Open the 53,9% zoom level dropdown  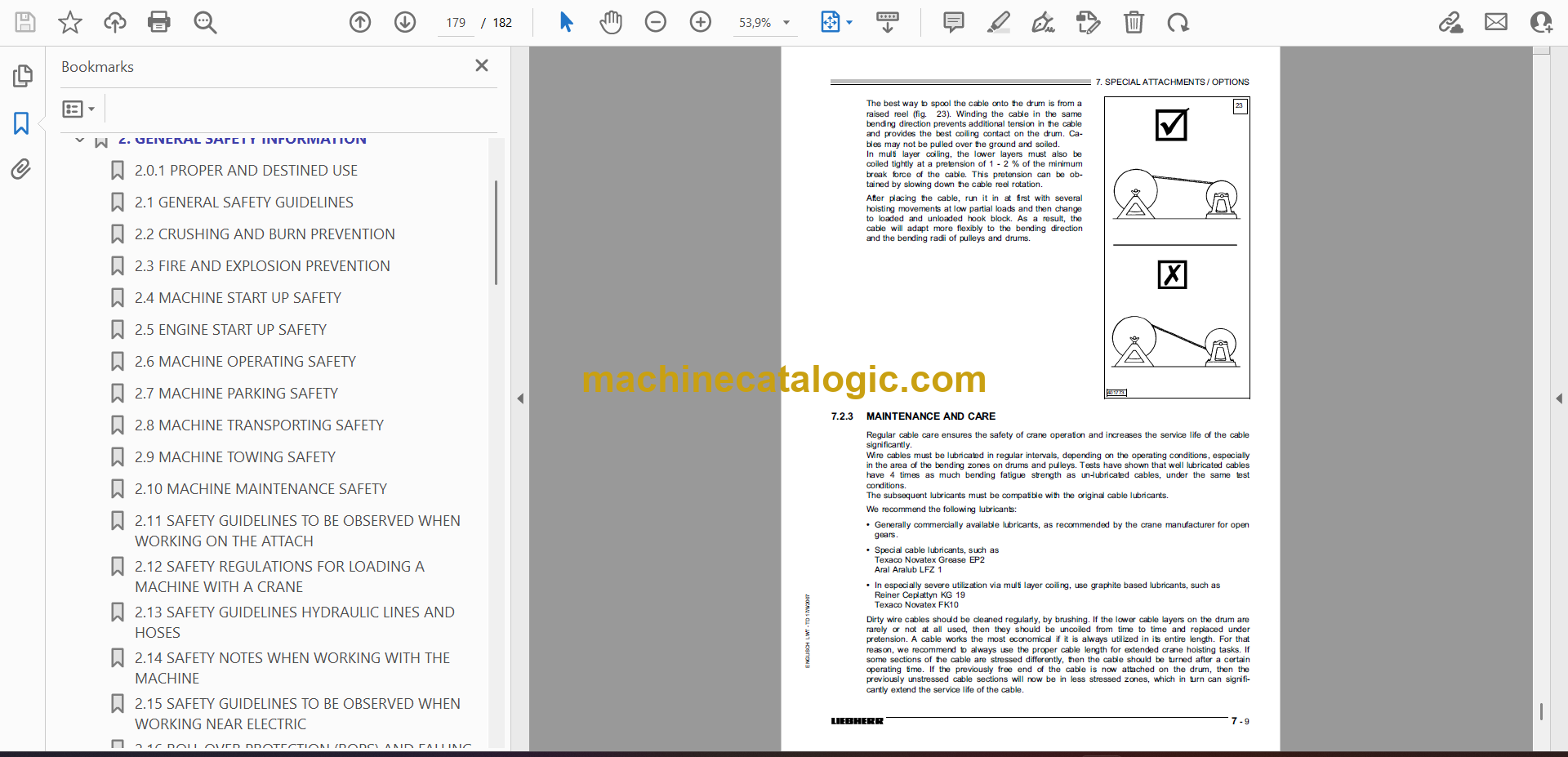765,23
